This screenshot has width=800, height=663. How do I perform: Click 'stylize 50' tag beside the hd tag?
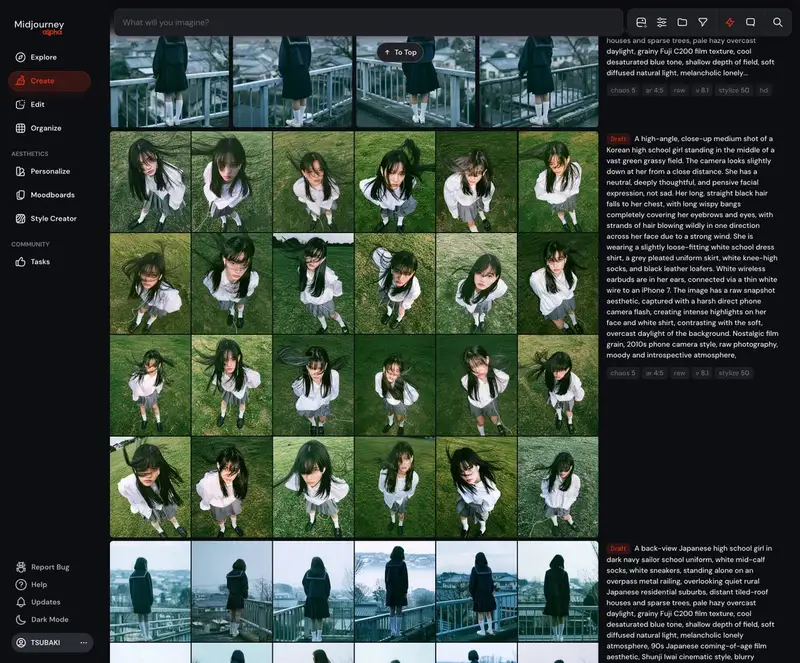click(734, 90)
